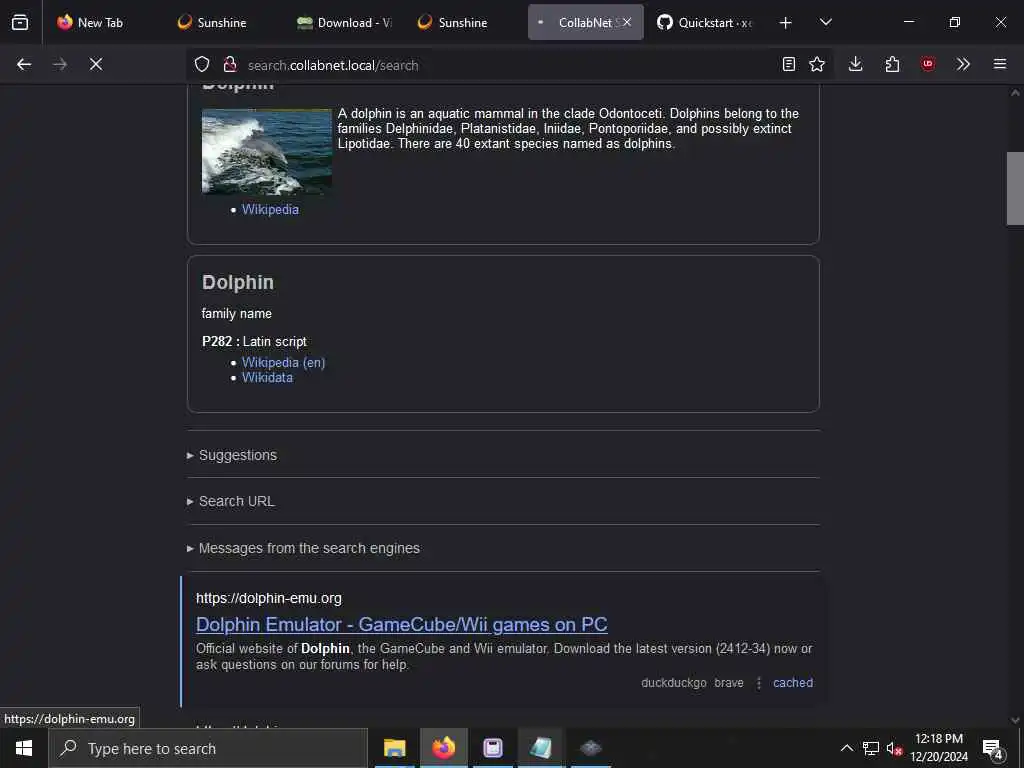The height and width of the screenshot is (768, 1024).
Task: Open the tracking protection shield icon
Action: tap(202, 64)
